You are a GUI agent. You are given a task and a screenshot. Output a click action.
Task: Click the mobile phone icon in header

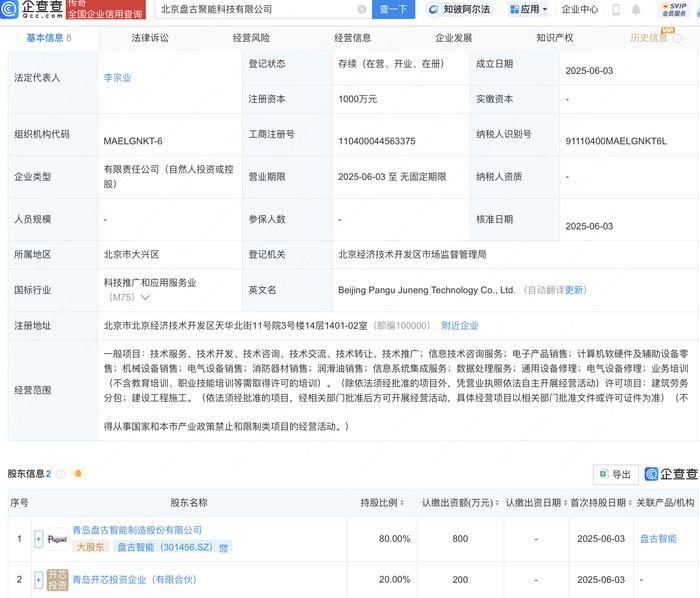[616, 9]
